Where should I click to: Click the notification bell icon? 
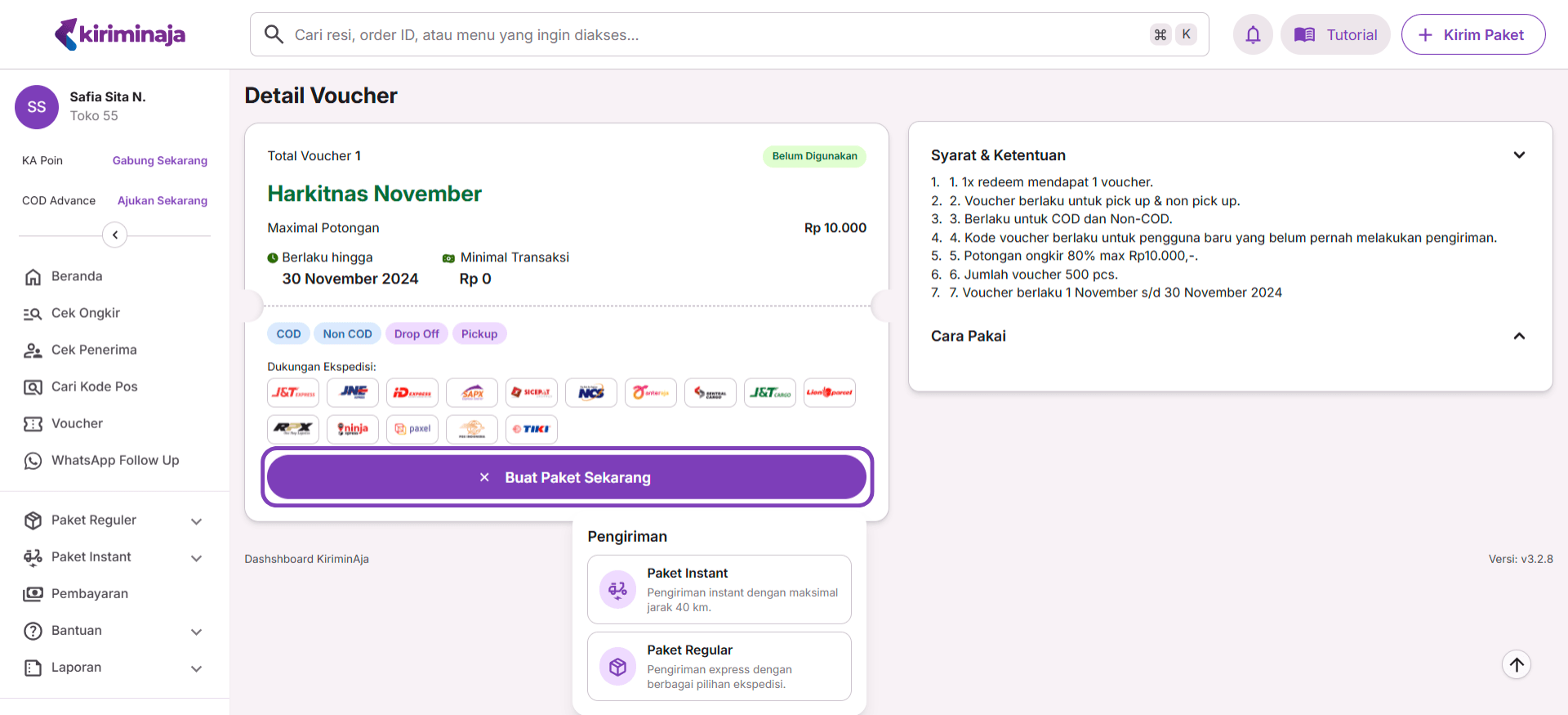click(x=1253, y=34)
